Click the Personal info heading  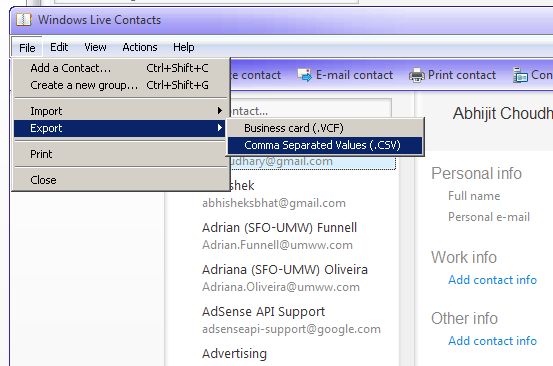[x=476, y=173]
